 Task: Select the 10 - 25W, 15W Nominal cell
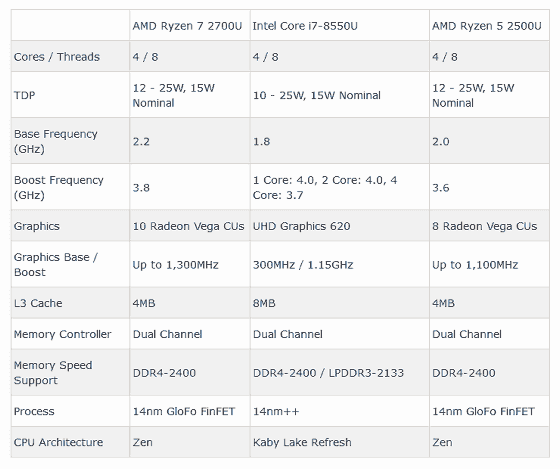click(x=339, y=95)
